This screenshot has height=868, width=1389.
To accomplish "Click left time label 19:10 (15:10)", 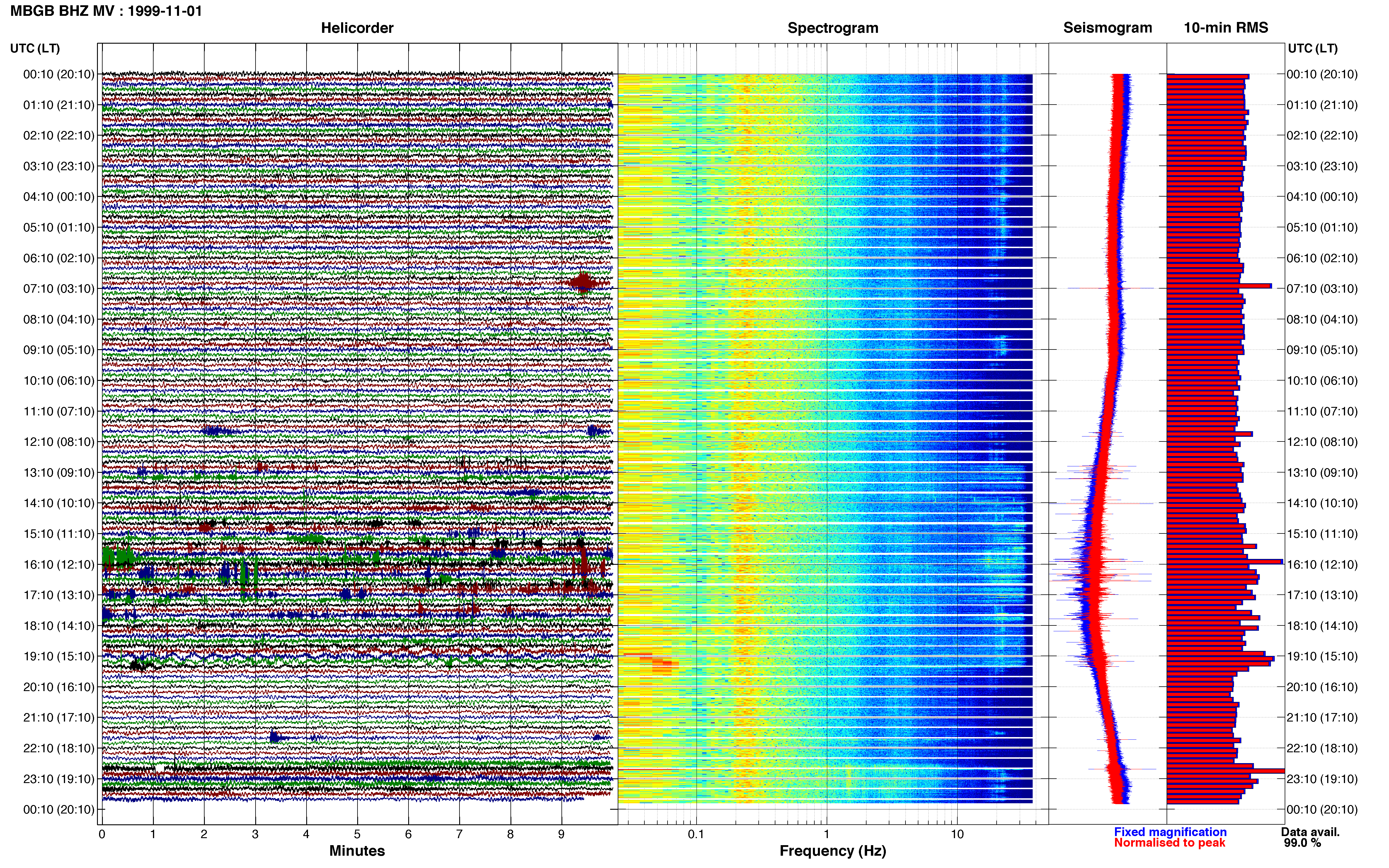I will click(59, 656).
